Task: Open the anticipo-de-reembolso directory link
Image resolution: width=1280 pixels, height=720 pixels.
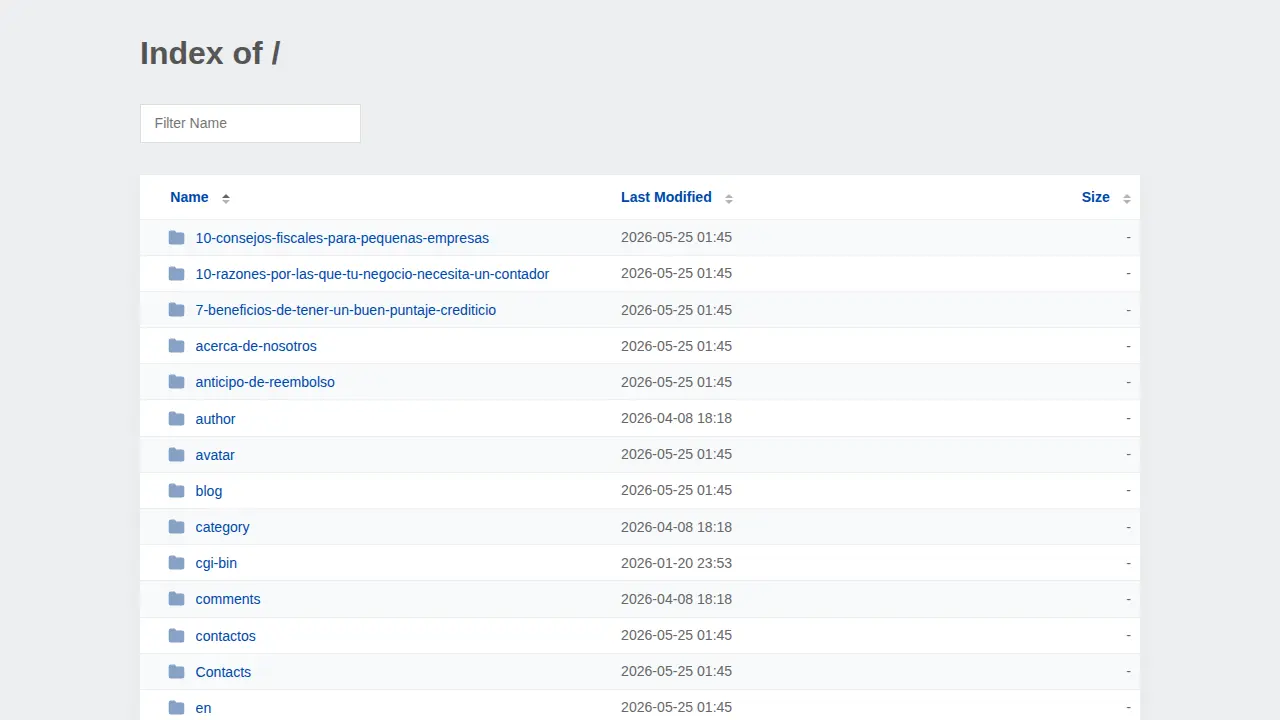Action: point(265,382)
